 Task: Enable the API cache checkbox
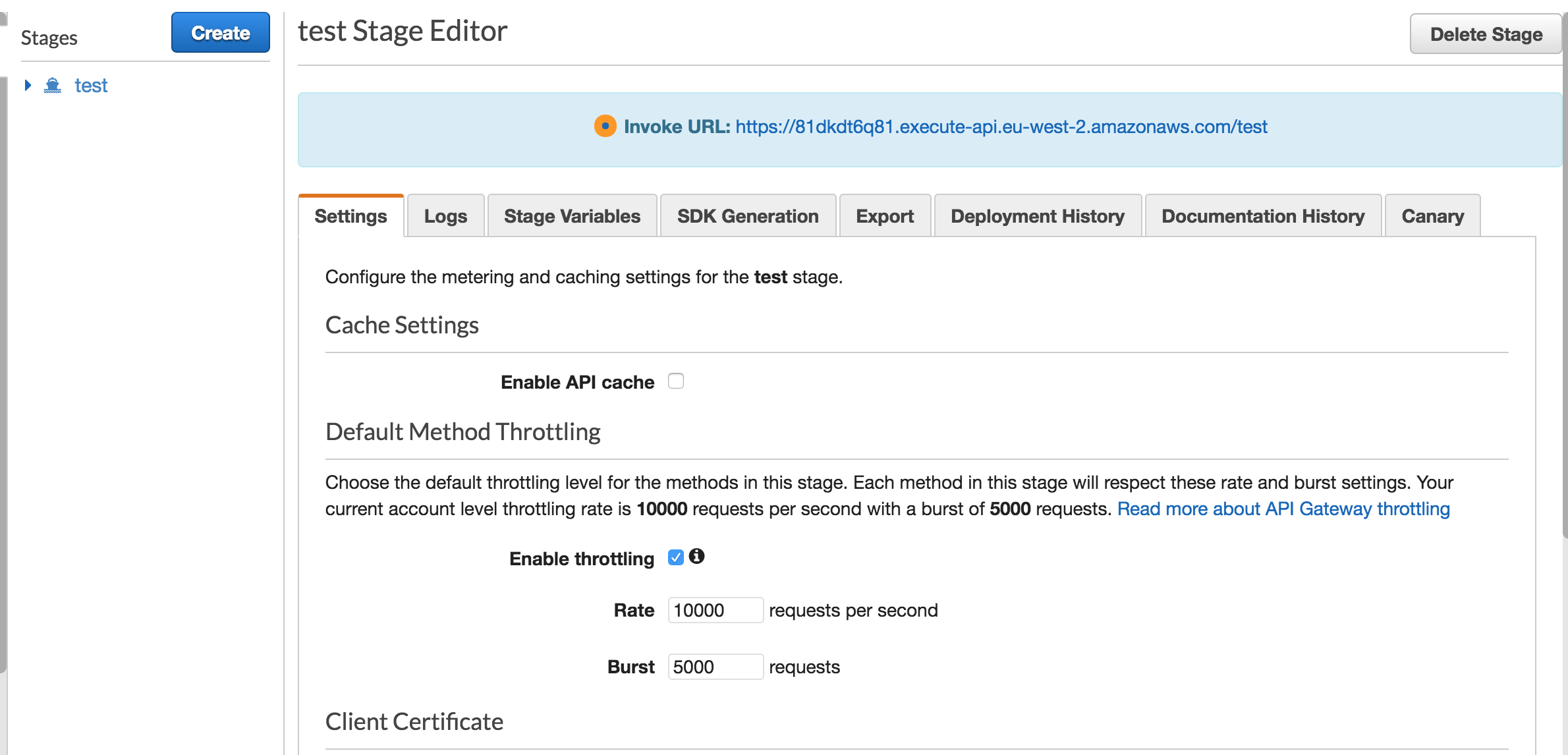click(676, 381)
